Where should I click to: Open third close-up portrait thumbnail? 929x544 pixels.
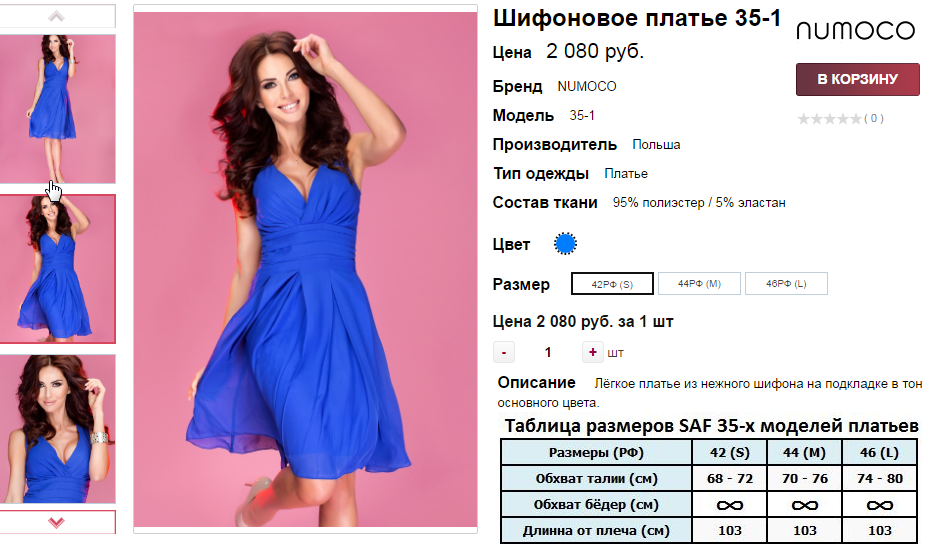click(x=57, y=429)
